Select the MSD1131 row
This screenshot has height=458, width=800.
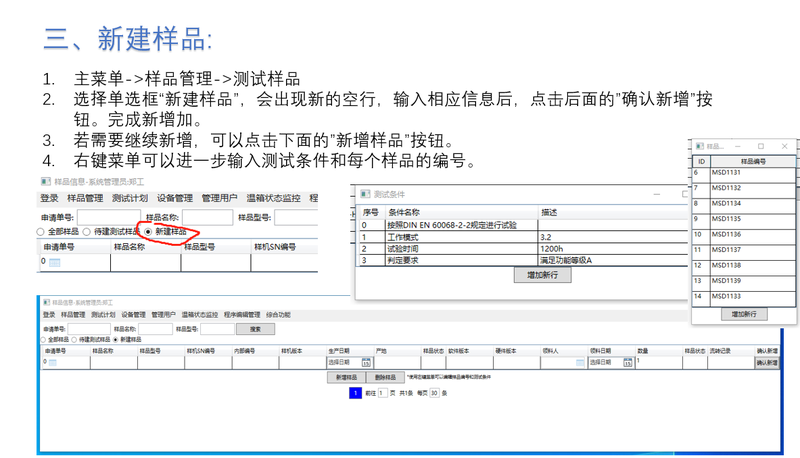point(743,173)
